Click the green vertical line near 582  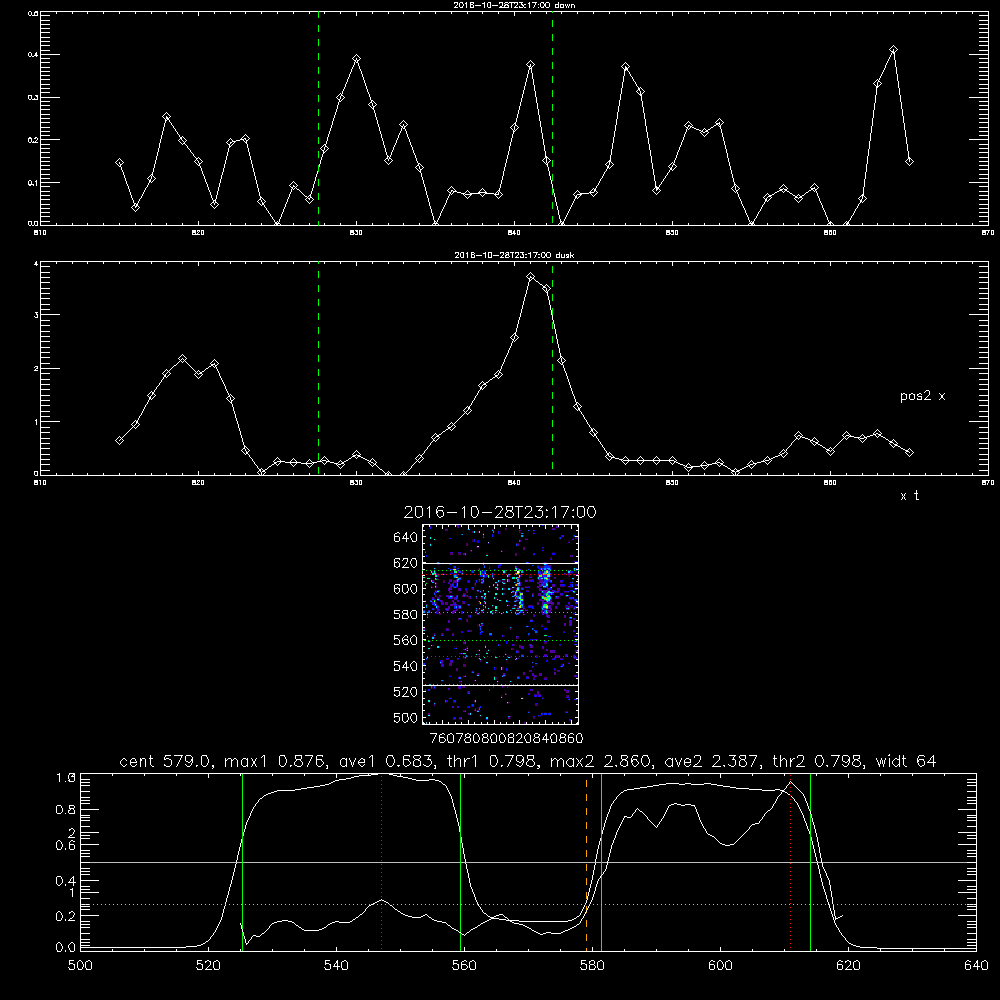[601, 861]
